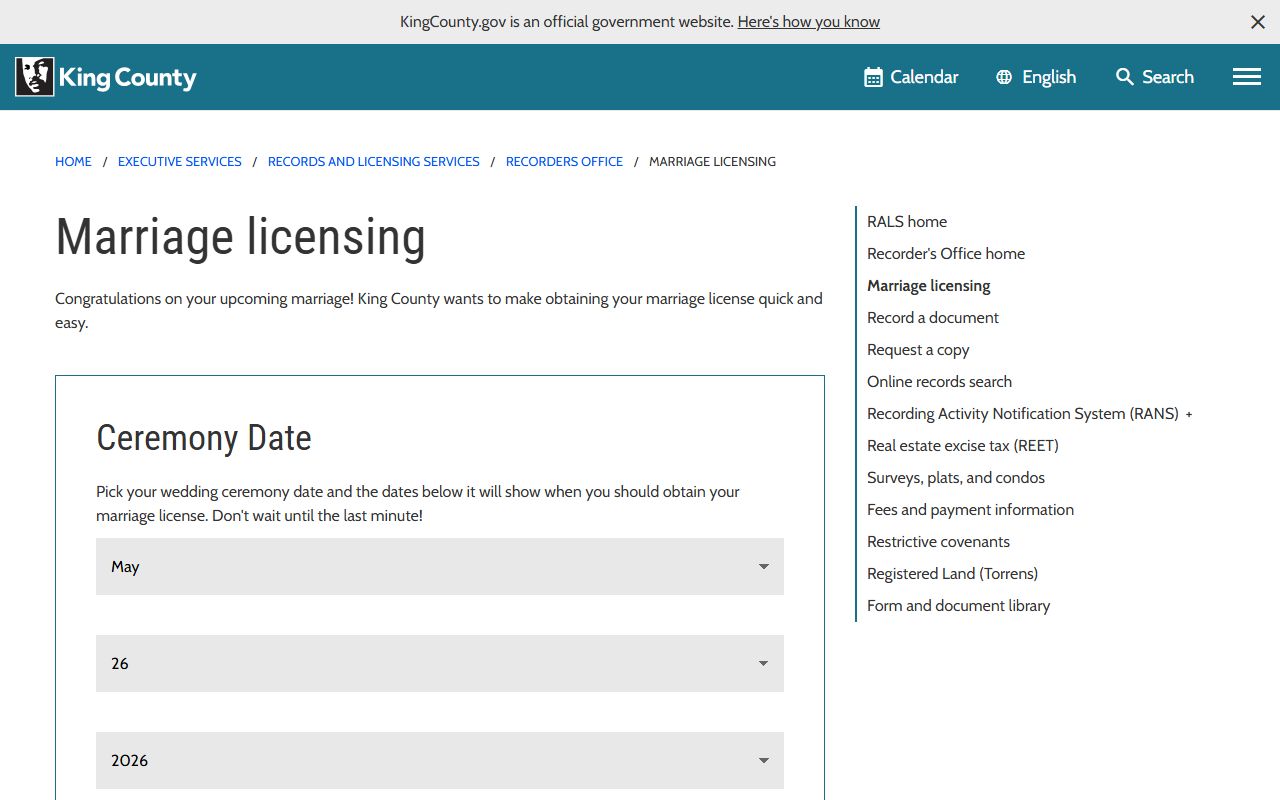
Task: Open 'Here's how you know' link
Action: (809, 22)
